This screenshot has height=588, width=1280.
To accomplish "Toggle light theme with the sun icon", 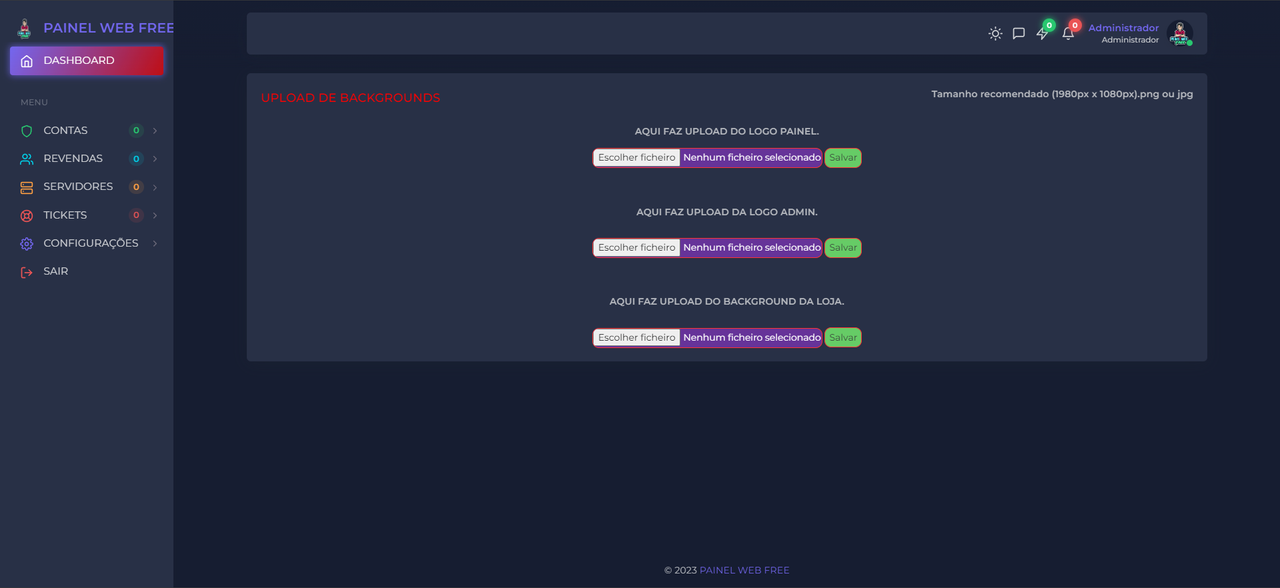I will pyautogui.click(x=995, y=33).
